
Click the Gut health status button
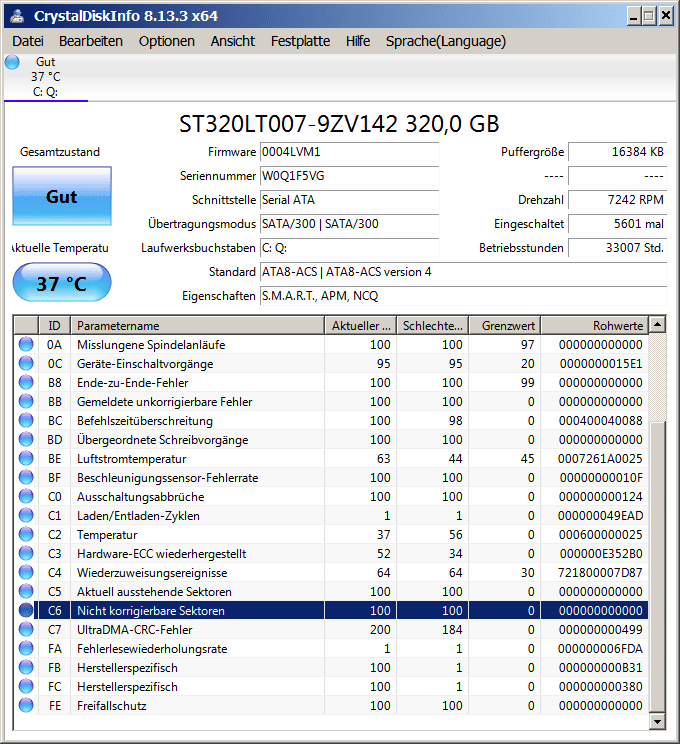pyautogui.click(x=62, y=196)
